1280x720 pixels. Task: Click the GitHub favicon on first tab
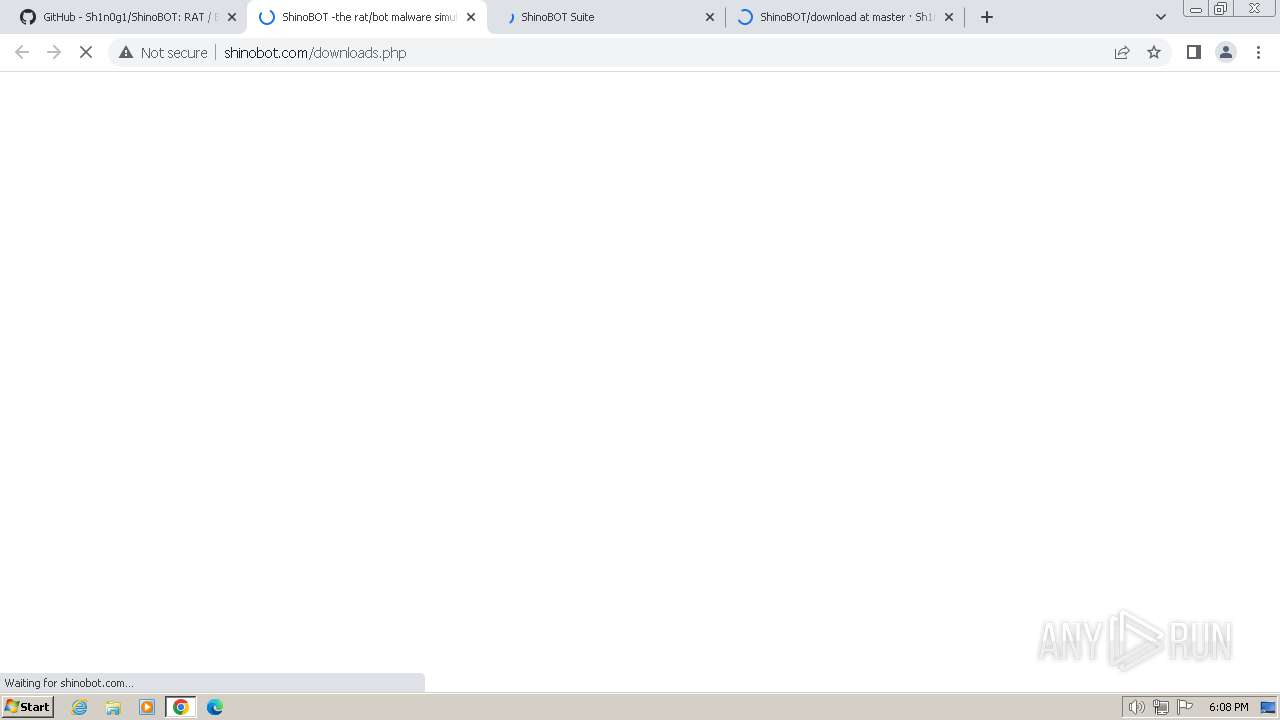pos(28,17)
